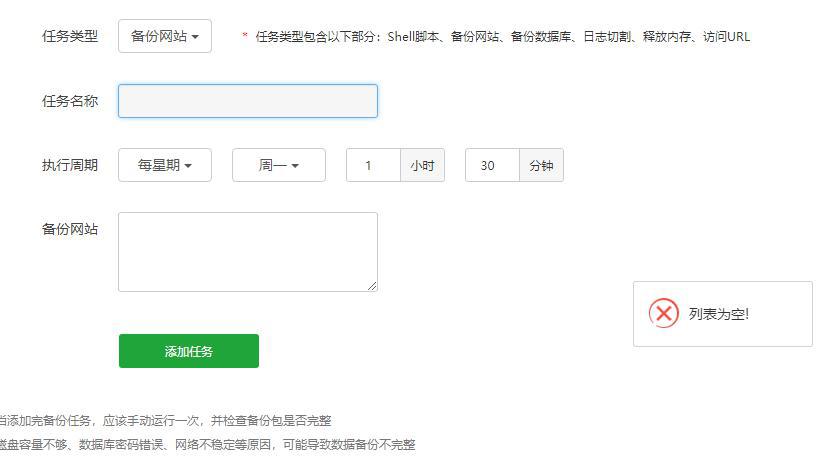Click the task type hint text mentioning Shell脚本
The width and height of the screenshot is (824, 469).
[x=502, y=37]
